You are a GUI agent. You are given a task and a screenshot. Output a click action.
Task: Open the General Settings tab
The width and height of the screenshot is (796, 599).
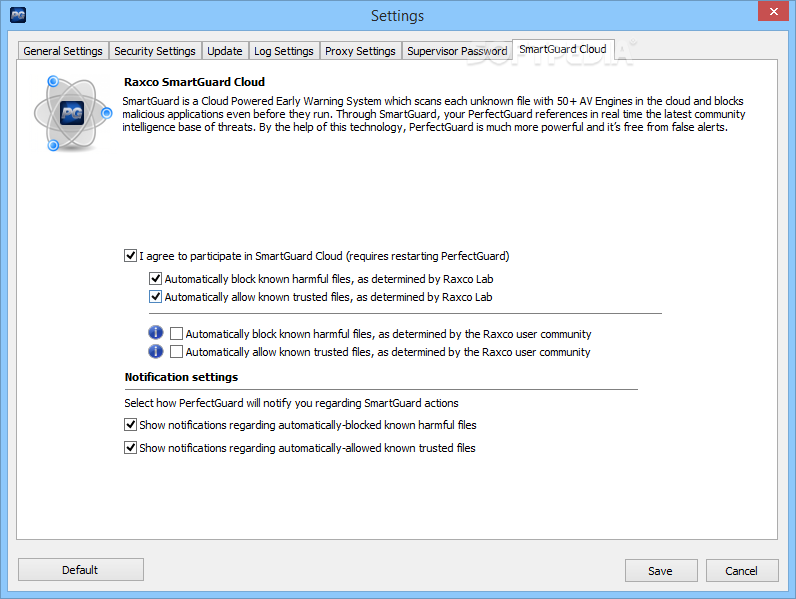click(x=63, y=51)
